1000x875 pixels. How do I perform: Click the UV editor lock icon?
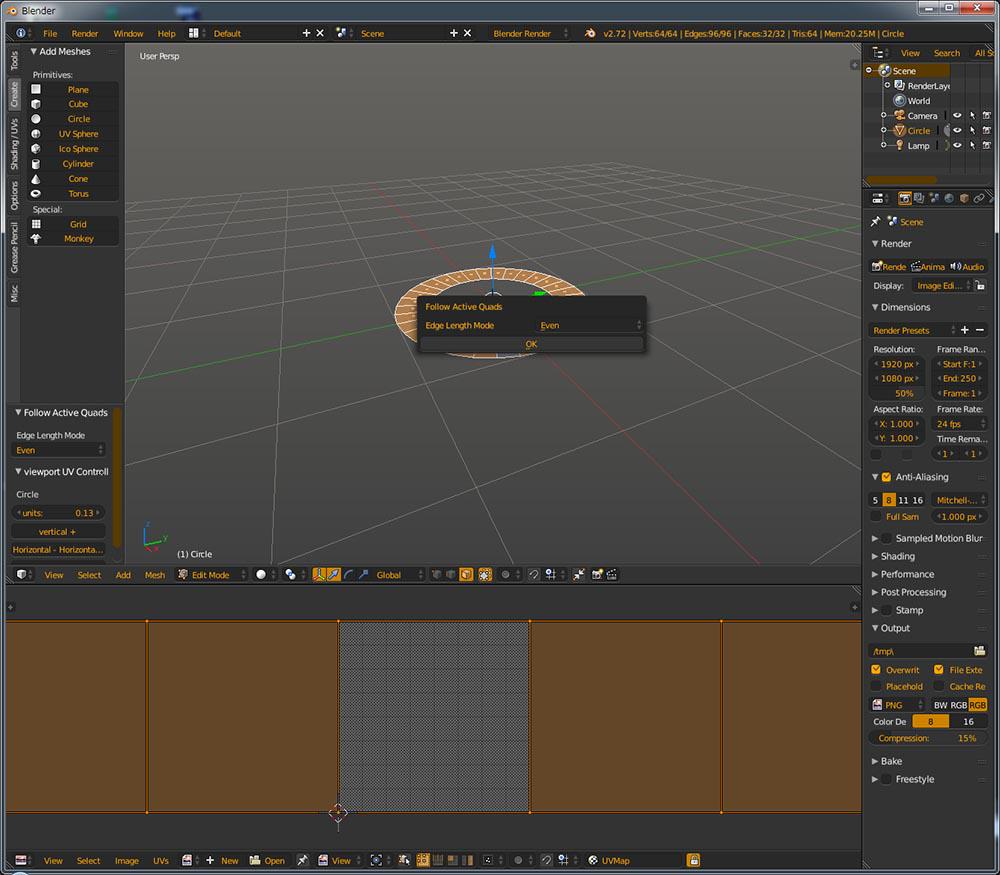pyautogui.click(x=693, y=860)
